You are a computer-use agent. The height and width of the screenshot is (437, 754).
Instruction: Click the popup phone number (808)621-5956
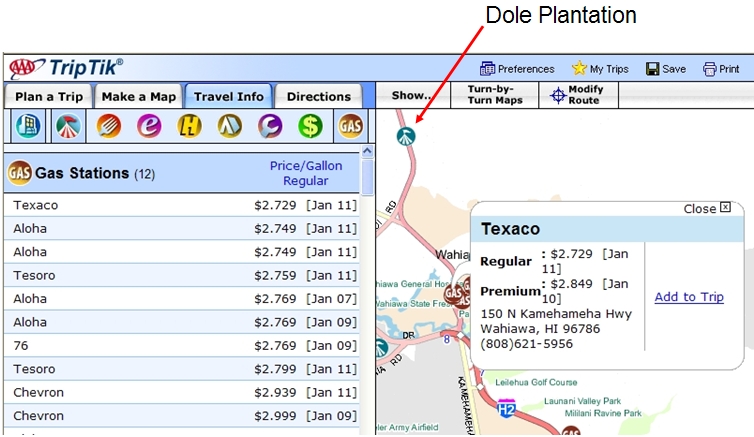[527, 344]
